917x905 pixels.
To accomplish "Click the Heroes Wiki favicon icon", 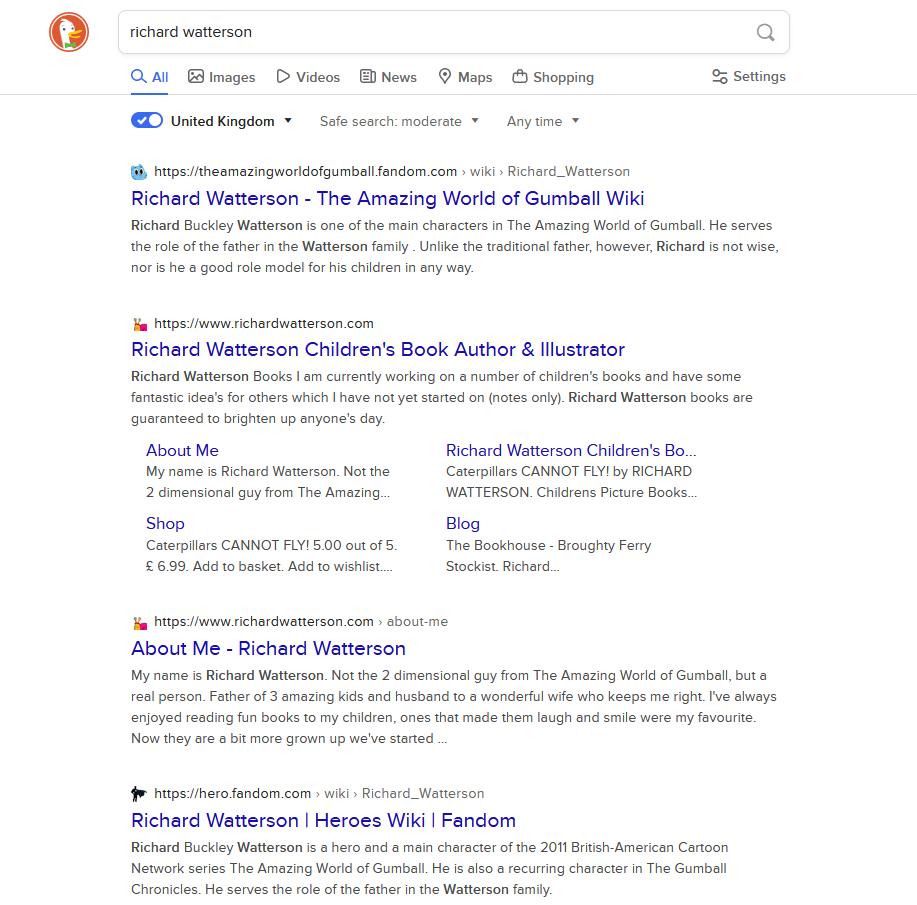I will [139, 794].
